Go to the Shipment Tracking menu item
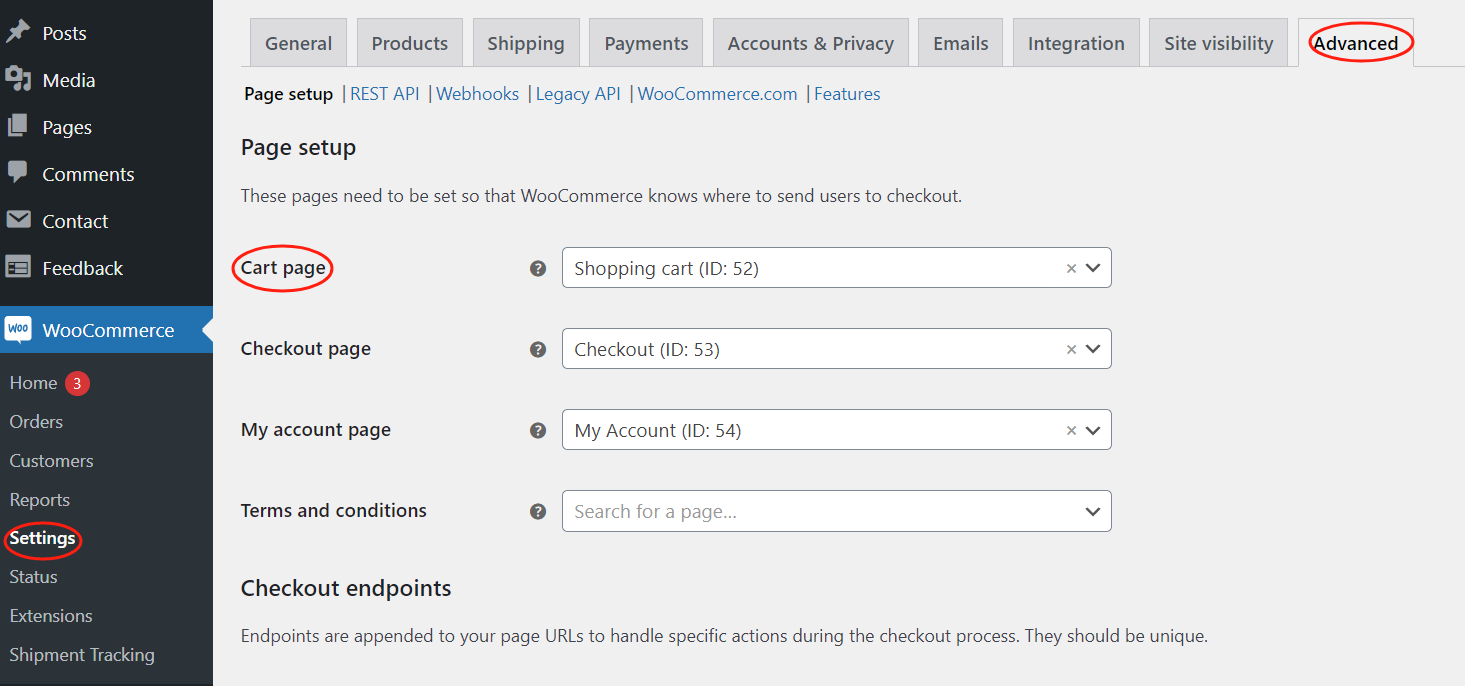This screenshot has width=1465, height=686. [x=82, y=654]
